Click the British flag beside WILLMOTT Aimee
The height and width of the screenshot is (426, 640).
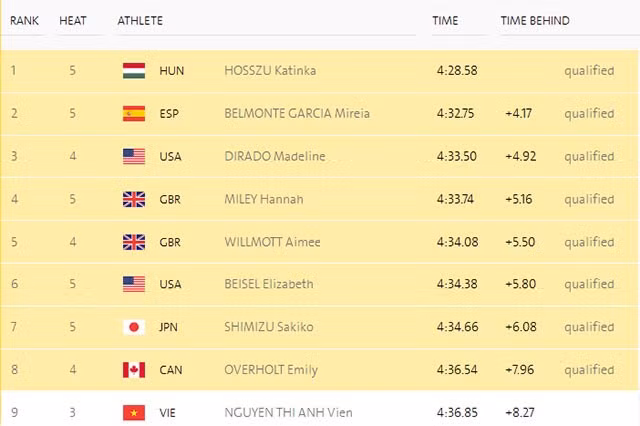pos(134,242)
